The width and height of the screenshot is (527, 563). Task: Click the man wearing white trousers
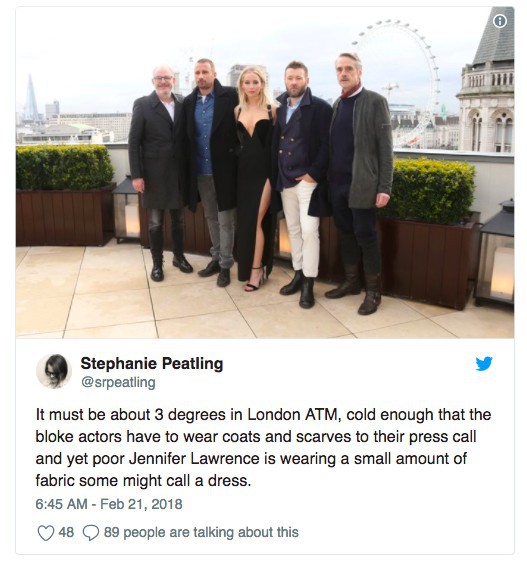[x=301, y=183]
